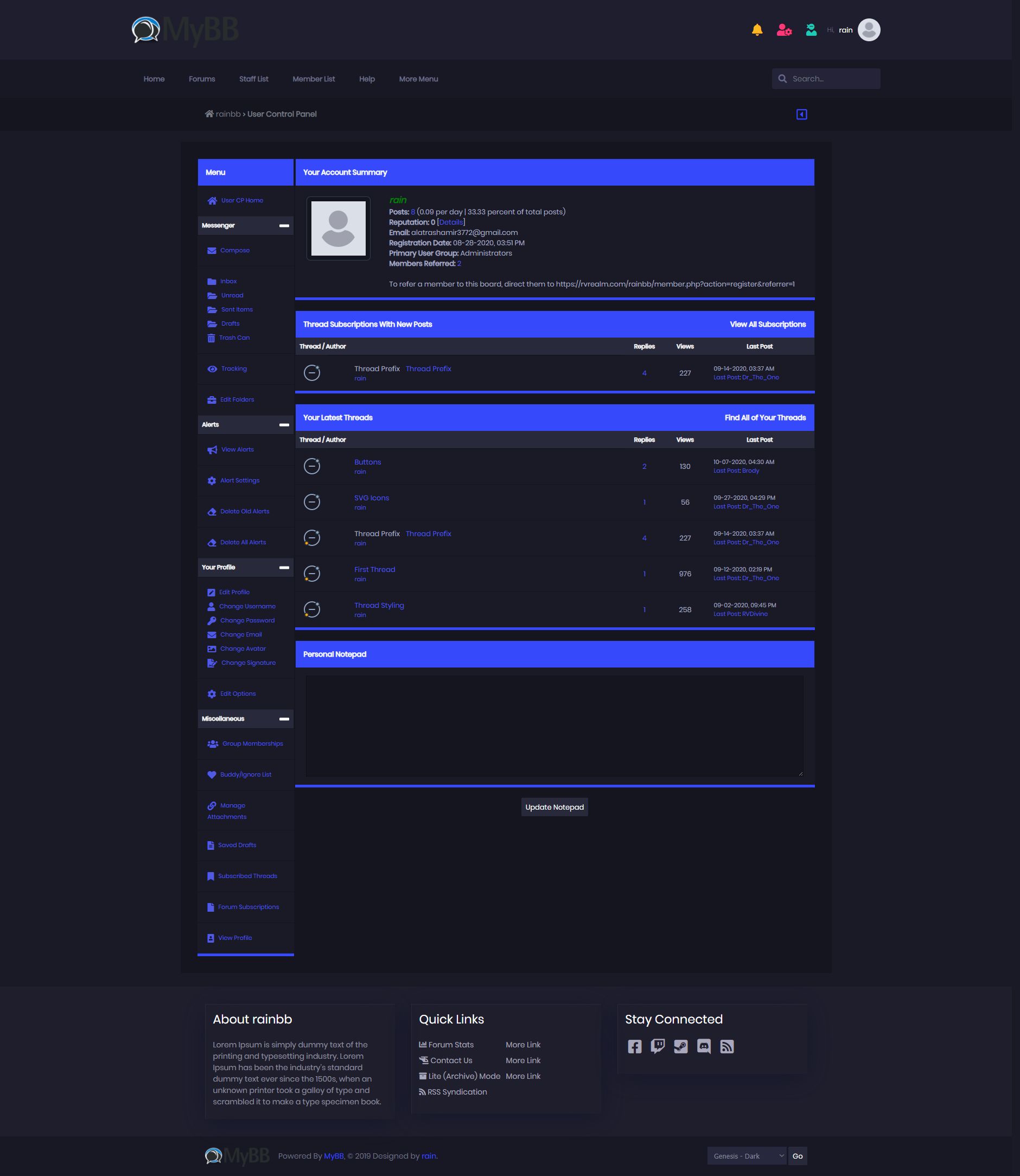This screenshot has height=1176, width=1020.
Task: Open View All Subscriptions link
Action: 768,325
